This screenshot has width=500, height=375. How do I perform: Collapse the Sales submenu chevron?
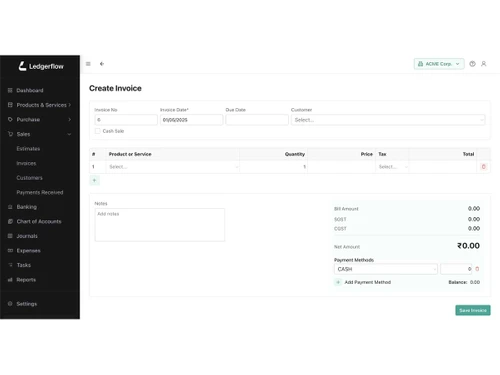click(69, 134)
